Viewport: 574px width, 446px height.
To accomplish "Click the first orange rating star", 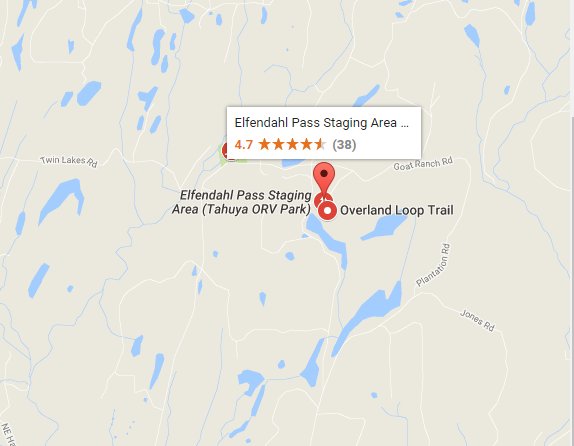I will 264,144.
